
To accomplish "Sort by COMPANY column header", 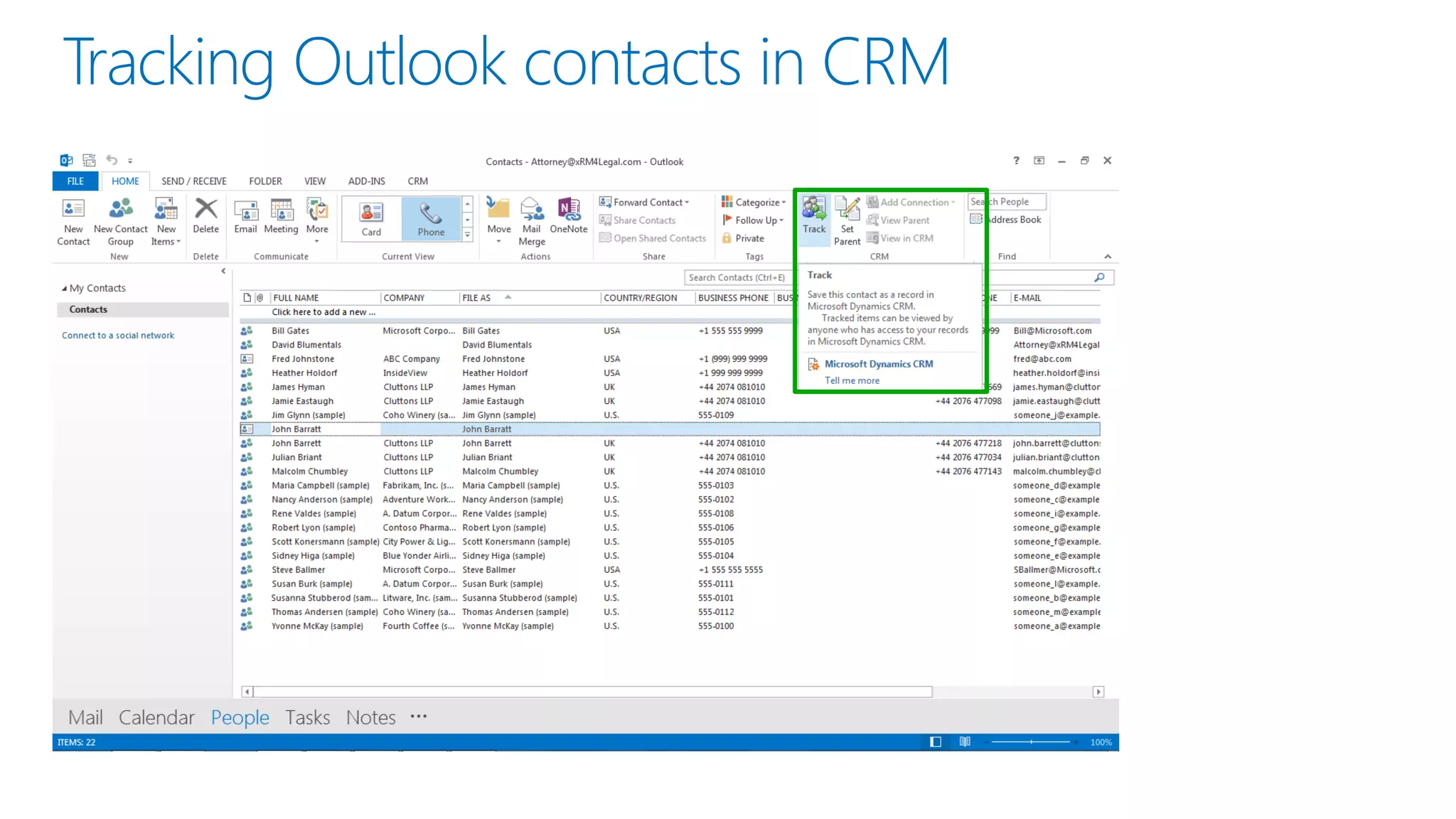I will click(x=419, y=298).
